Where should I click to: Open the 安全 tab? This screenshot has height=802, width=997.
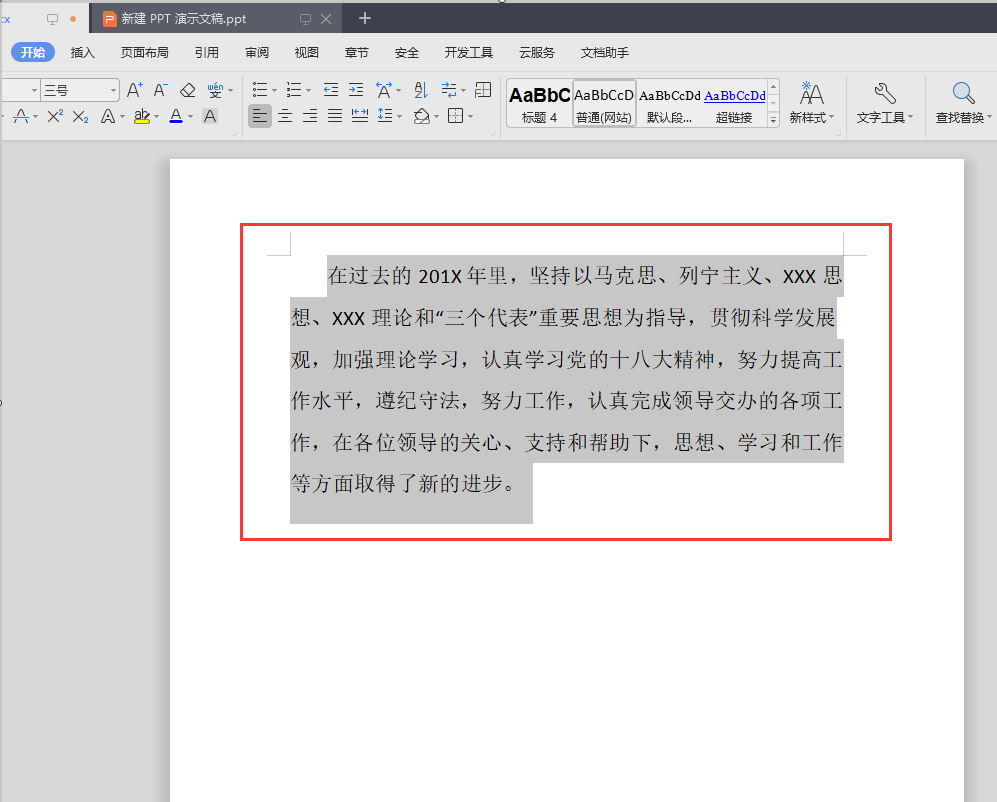coord(406,53)
